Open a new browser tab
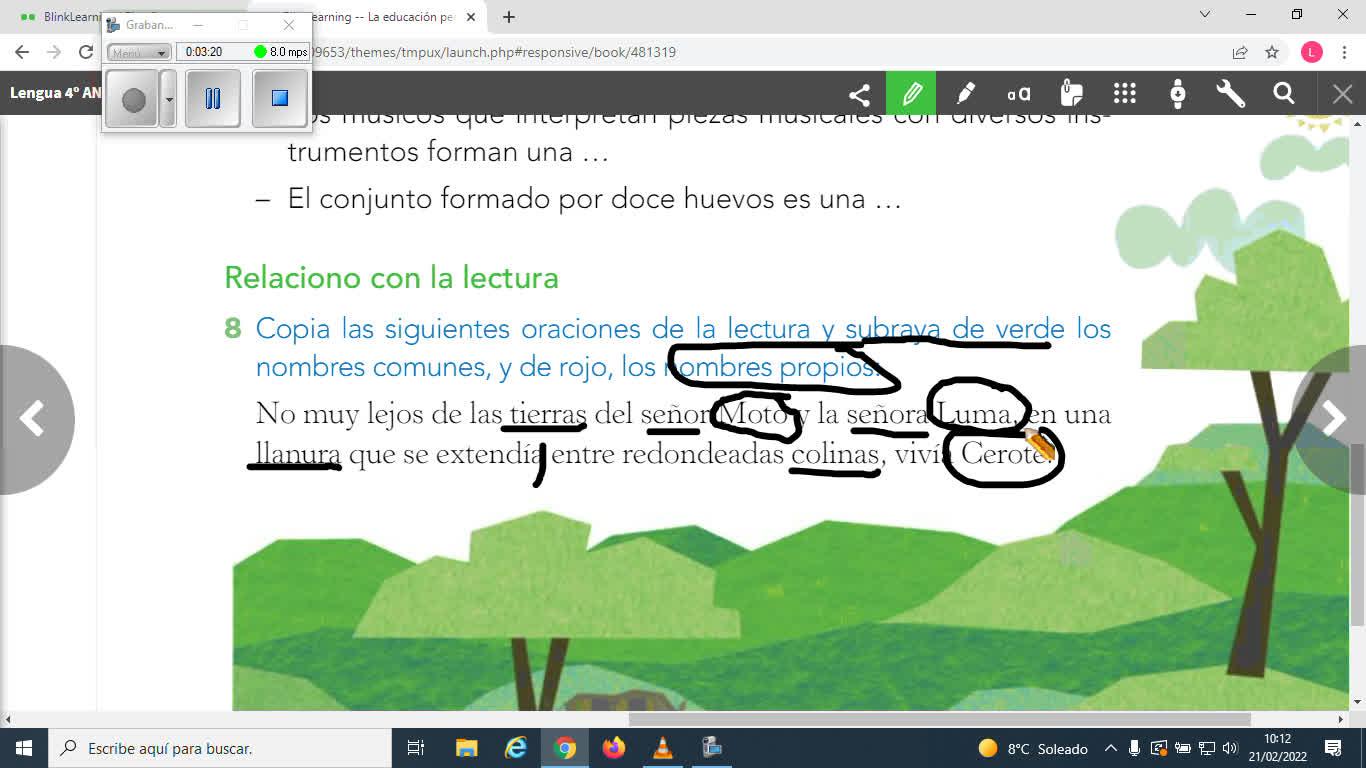Image resolution: width=1366 pixels, height=768 pixels. (509, 17)
